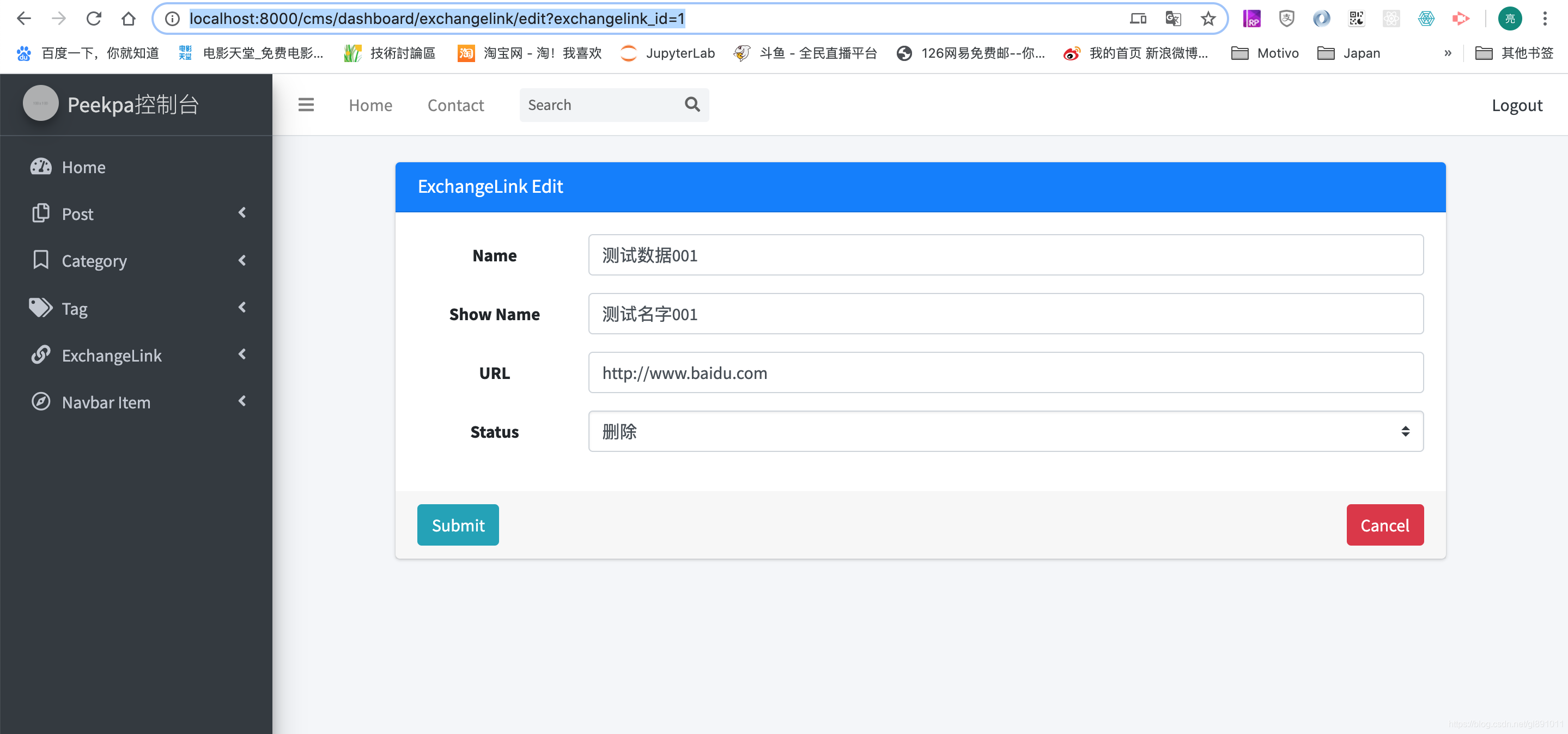
Task: Click the search magnifier icon
Action: pos(692,105)
